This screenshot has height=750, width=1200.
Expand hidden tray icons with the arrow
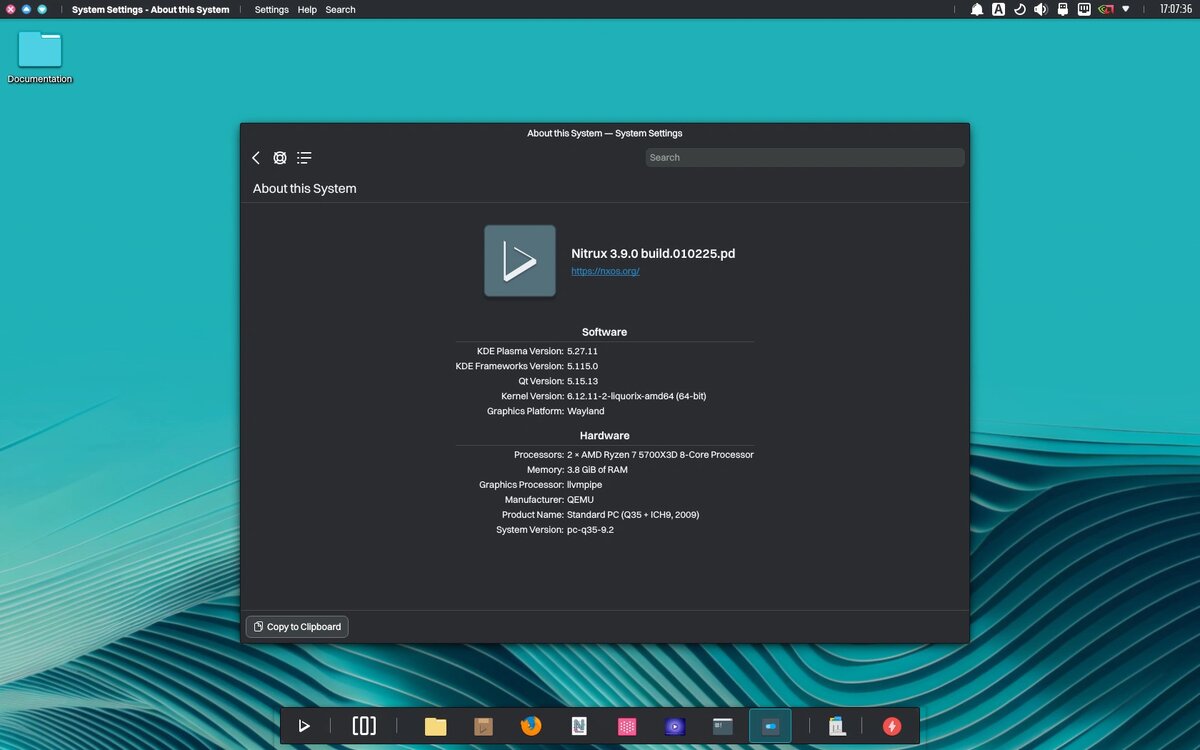tap(1125, 9)
